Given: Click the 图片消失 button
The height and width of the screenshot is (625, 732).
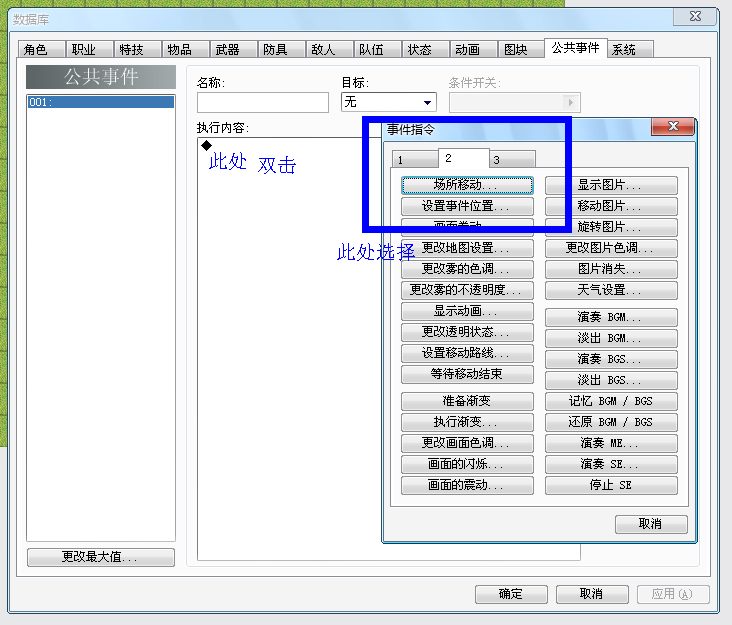Looking at the screenshot, I should coord(611,269).
